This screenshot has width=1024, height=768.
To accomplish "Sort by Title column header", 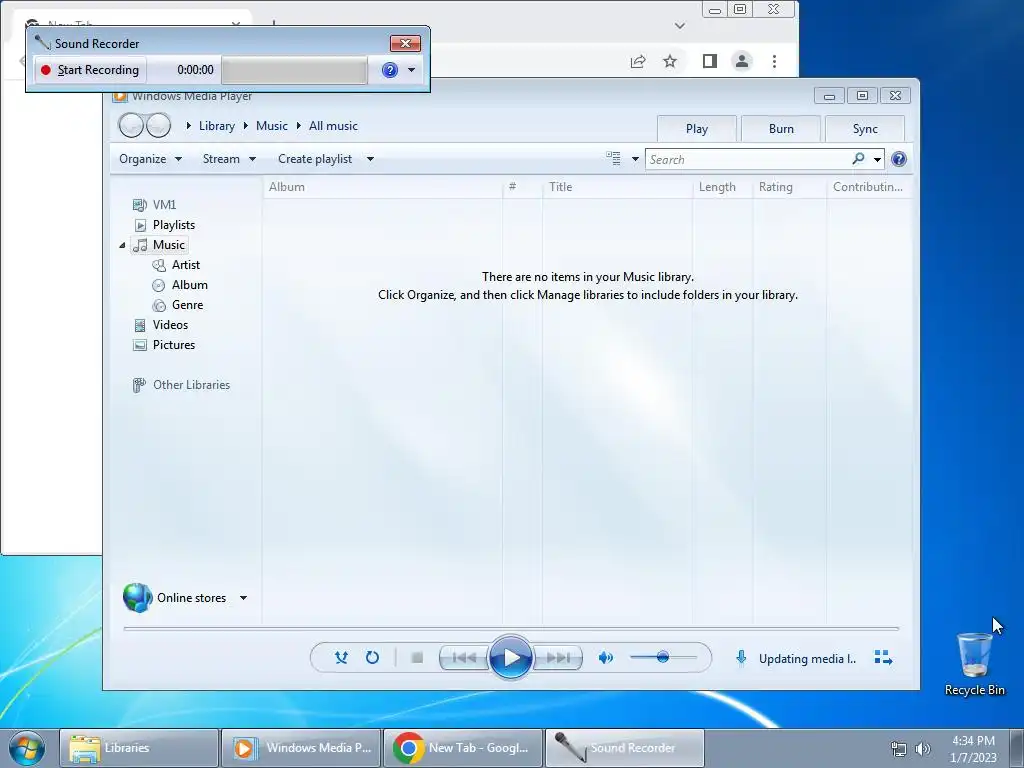I will (x=617, y=187).
